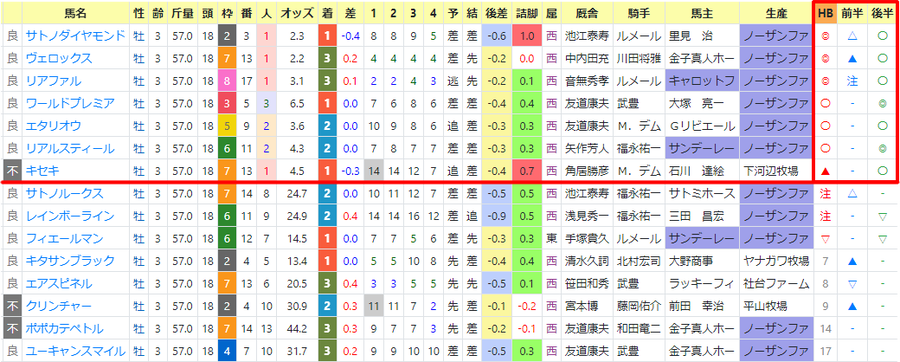
Task: Open the クリンチャー horse link
Action: (59, 306)
